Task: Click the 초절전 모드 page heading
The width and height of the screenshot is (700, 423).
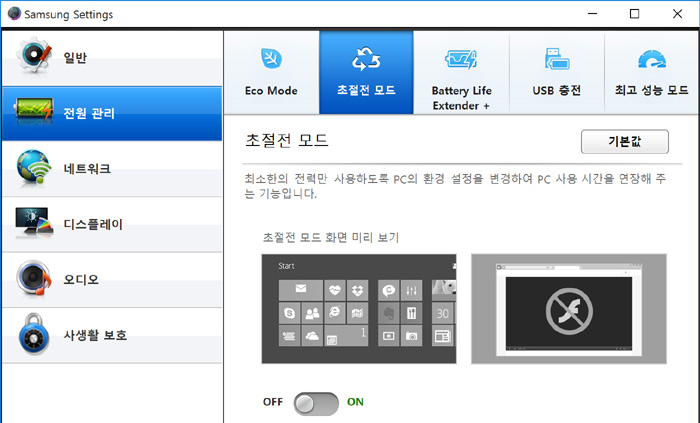Action: (x=287, y=141)
